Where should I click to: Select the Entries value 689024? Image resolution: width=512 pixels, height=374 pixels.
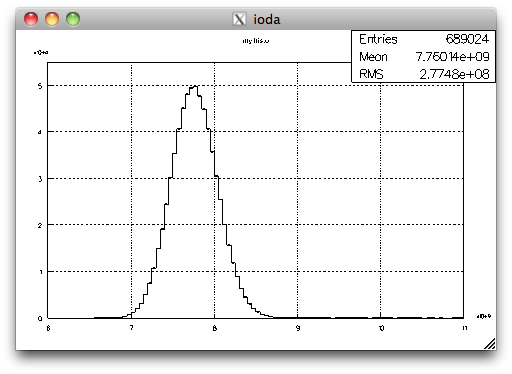point(467,39)
